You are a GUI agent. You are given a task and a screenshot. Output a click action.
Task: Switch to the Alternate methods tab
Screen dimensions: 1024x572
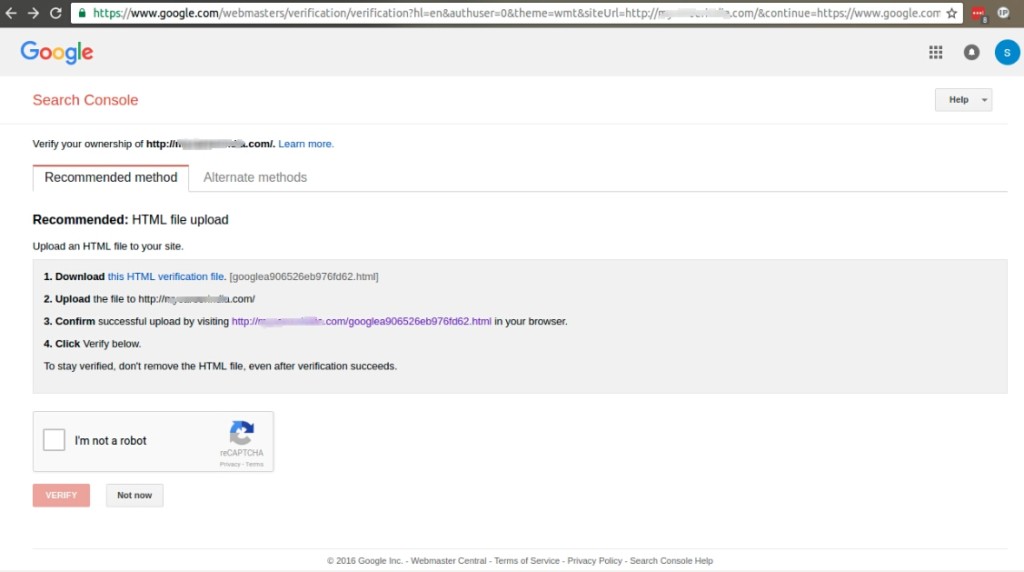tap(255, 178)
